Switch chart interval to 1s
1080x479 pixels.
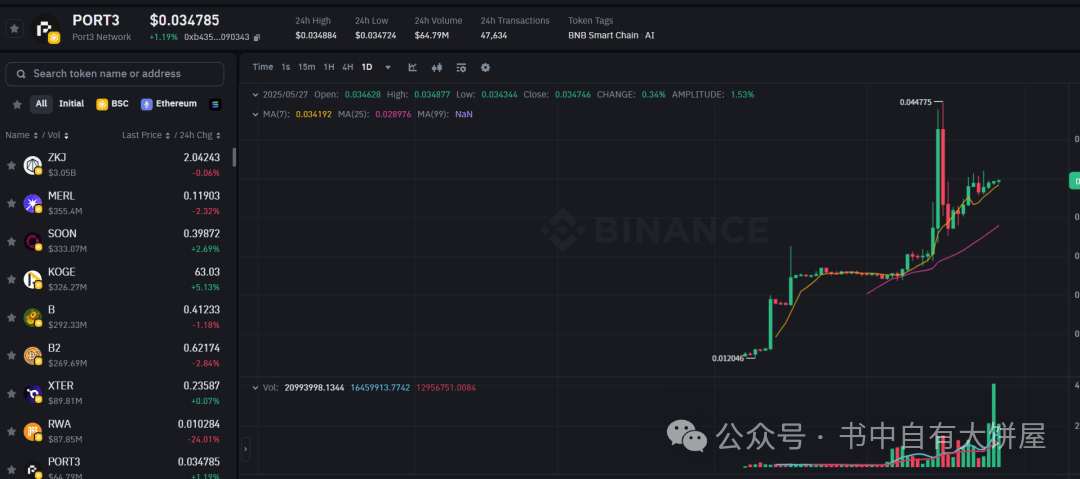click(286, 67)
